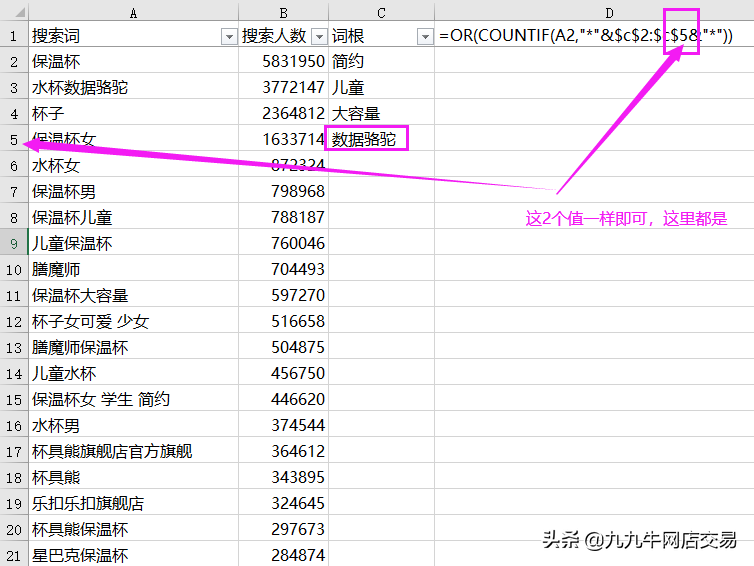The width and height of the screenshot is (754, 566).
Task: Select value 760046
Action: tap(283, 243)
